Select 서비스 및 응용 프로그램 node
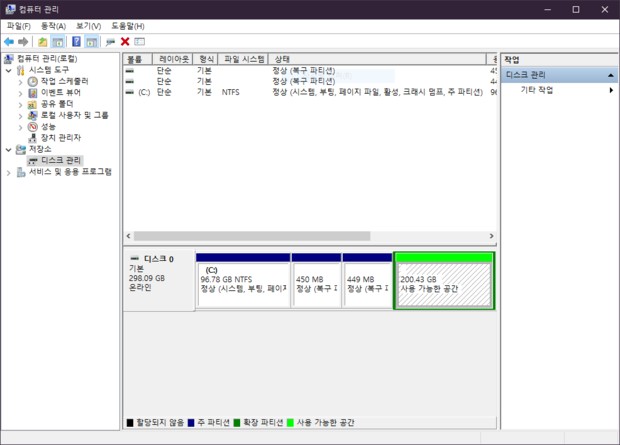This screenshot has height=445, width=620. pos(70,172)
